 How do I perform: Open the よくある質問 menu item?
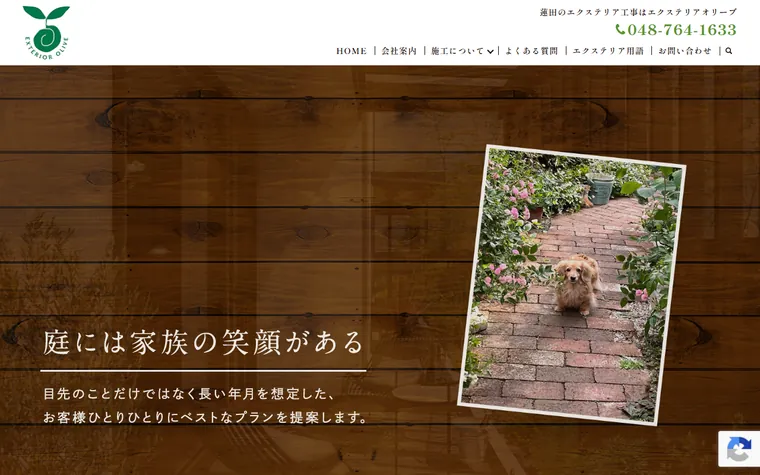click(531, 51)
